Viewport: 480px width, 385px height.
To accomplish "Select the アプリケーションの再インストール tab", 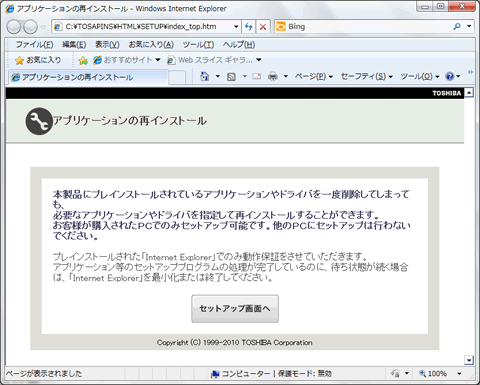I will pos(88,77).
